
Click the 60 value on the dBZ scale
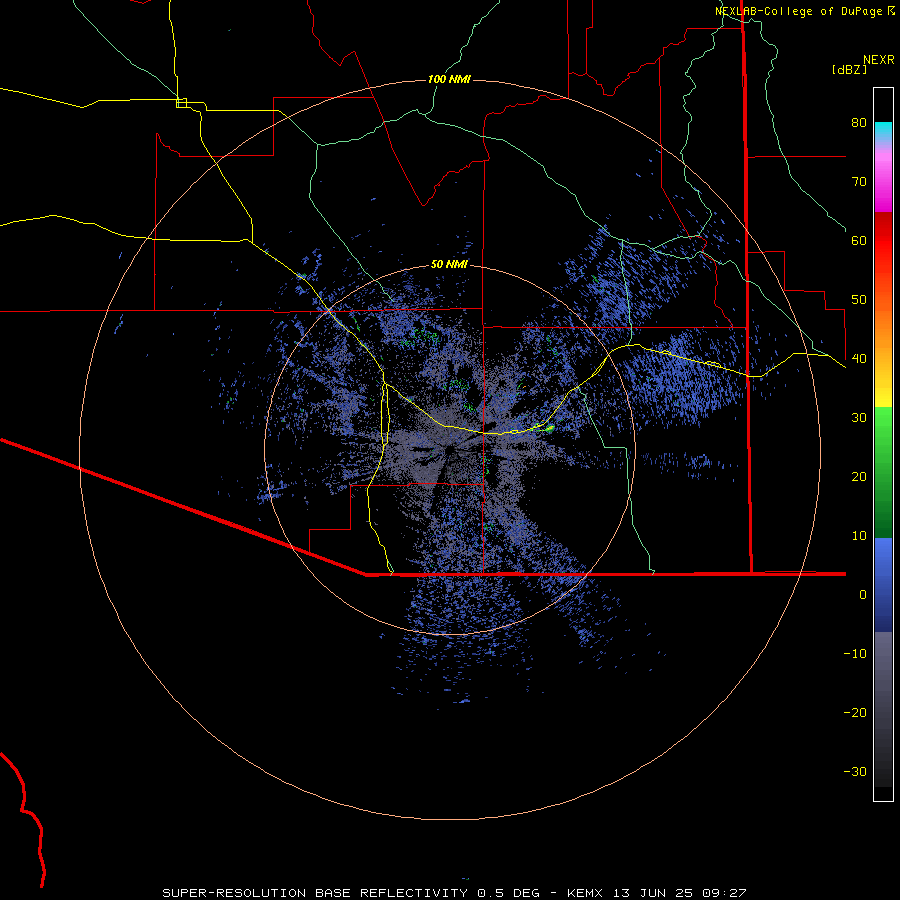point(859,240)
